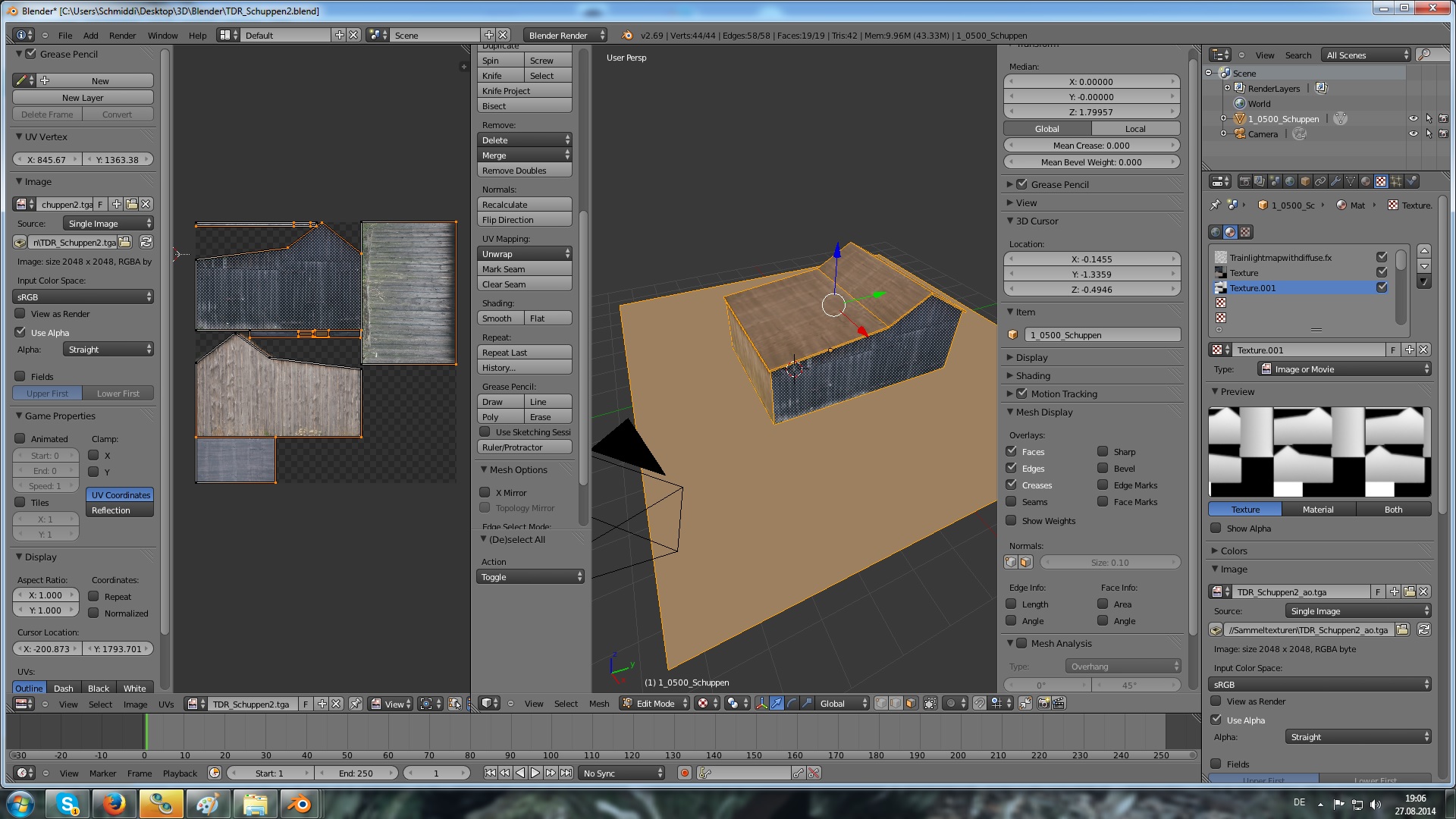Open the Particles properties tab icon
The width and height of the screenshot is (1456, 819).
coord(1396,181)
